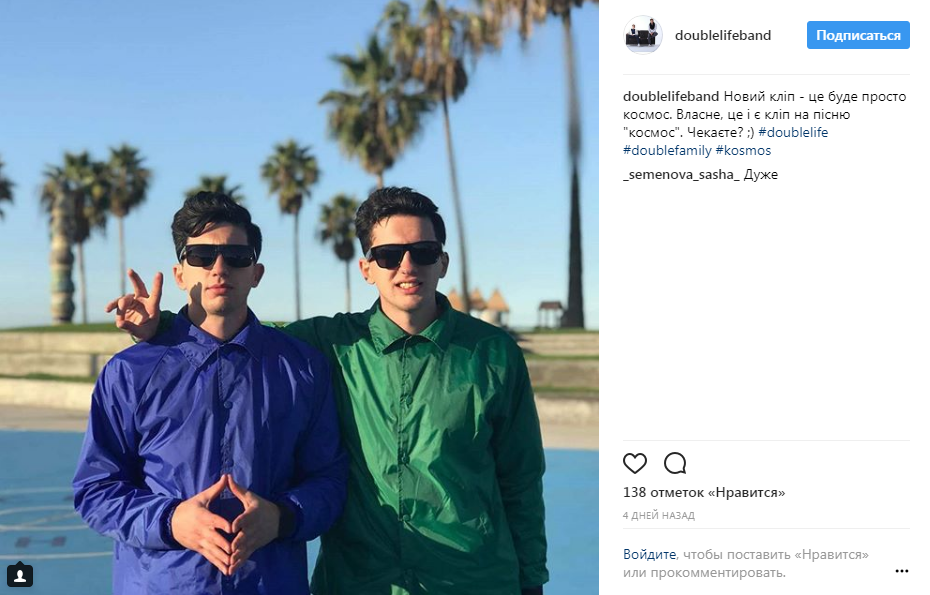The height and width of the screenshot is (595, 930).
Task: Open the 4 ДНЕЙ НАЗАД timestamp
Action: pos(658,516)
